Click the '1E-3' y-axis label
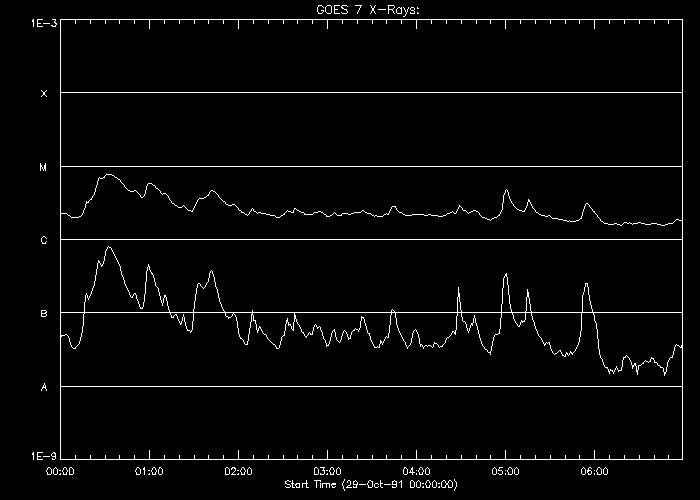The height and width of the screenshot is (500, 700). (x=44, y=23)
